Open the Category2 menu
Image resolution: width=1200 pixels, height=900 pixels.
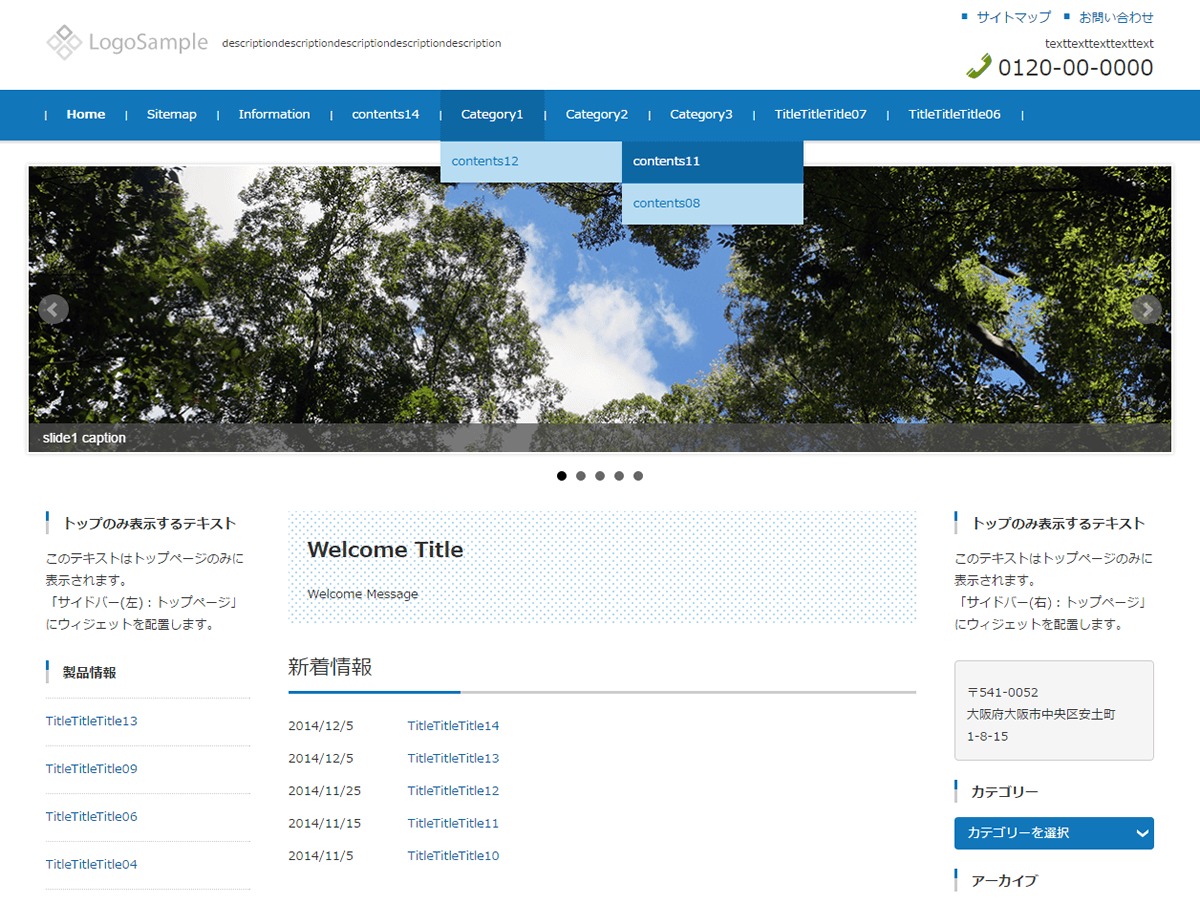[597, 114]
